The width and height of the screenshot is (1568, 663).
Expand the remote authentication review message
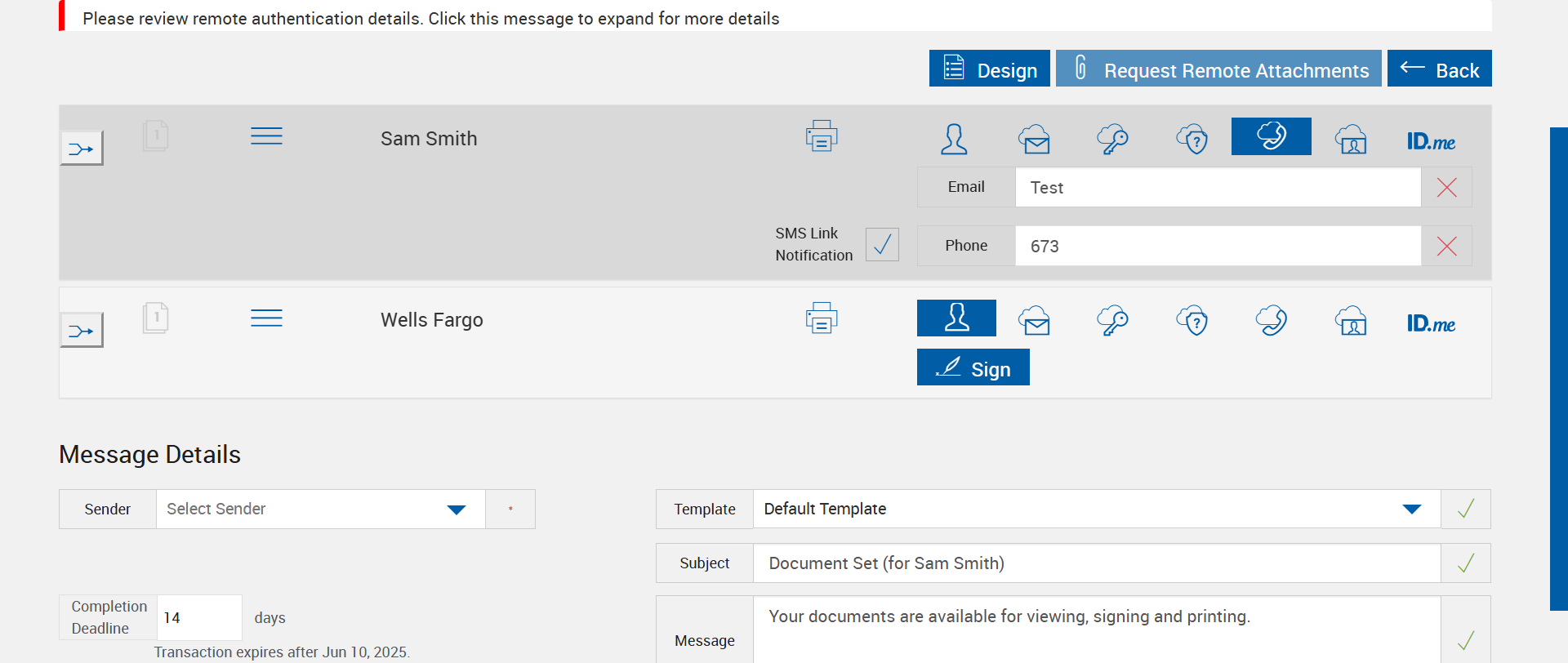pos(431,18)
